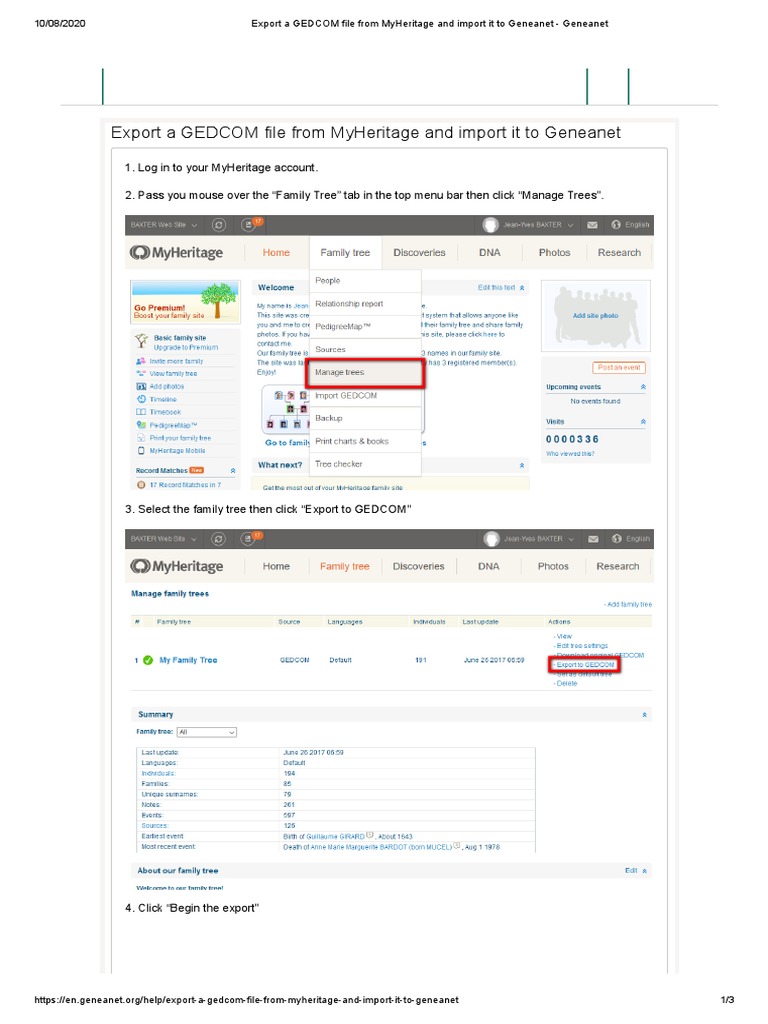The width and height of the screenshot is (768, 1024).
Task: Click Edit link in About our family tree
Action: pyautogui.click(x=631, y=871)
